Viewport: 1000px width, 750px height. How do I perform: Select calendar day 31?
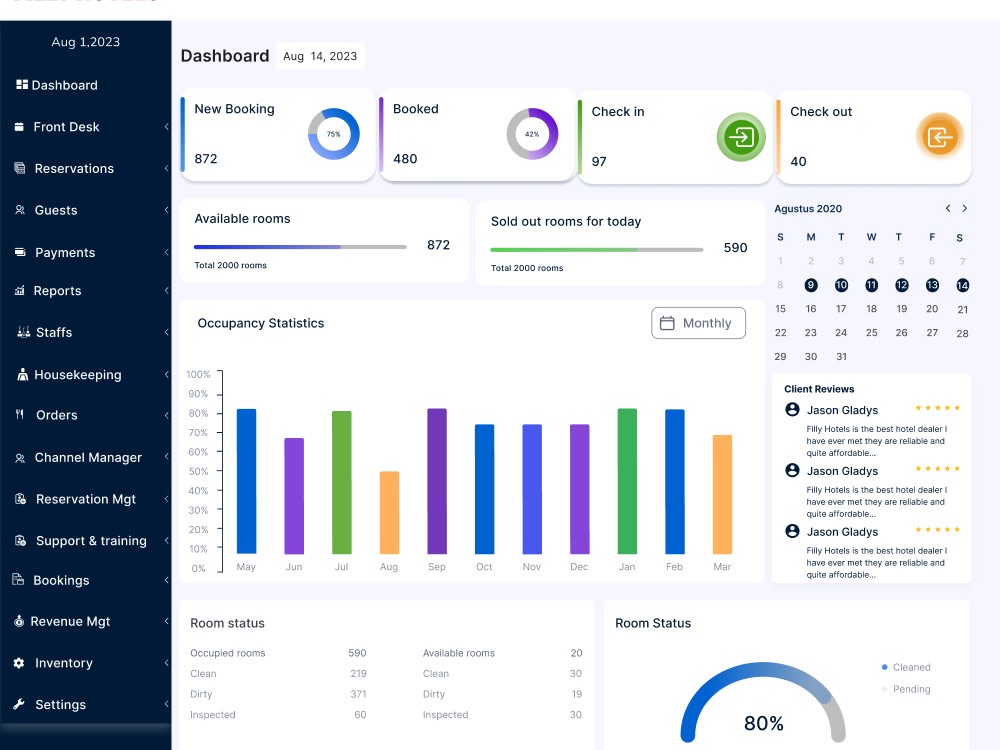pyautogui.click(x=841, y=357)
